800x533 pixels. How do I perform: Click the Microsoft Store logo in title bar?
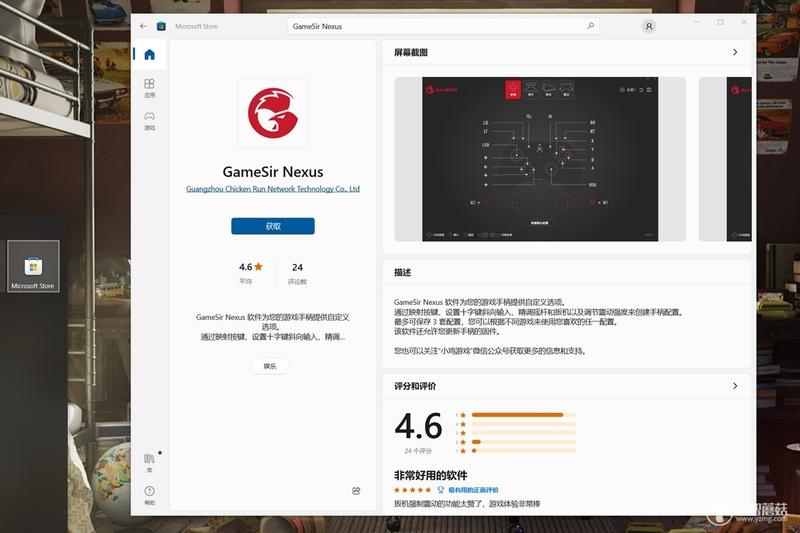pos(161,26)
